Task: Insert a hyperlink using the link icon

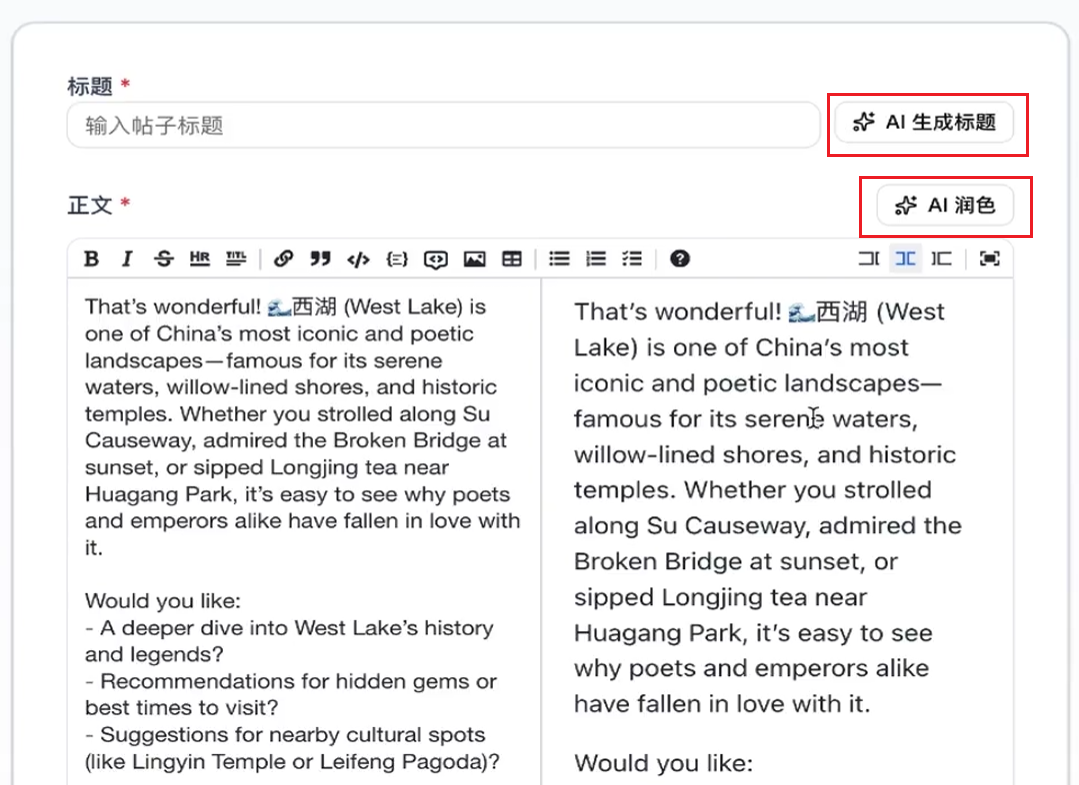Action: pos(284,259)
